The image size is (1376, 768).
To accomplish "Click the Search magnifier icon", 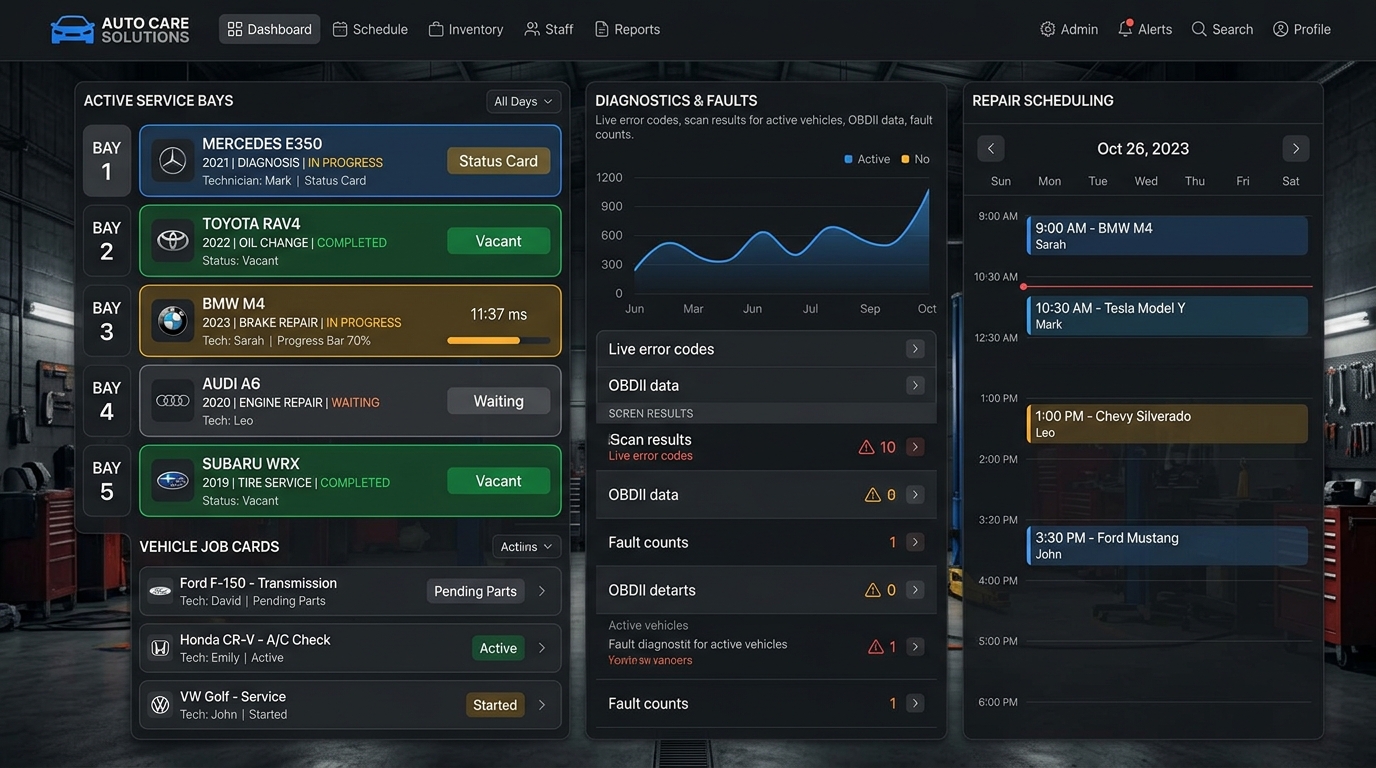I will pos(1199,29).
